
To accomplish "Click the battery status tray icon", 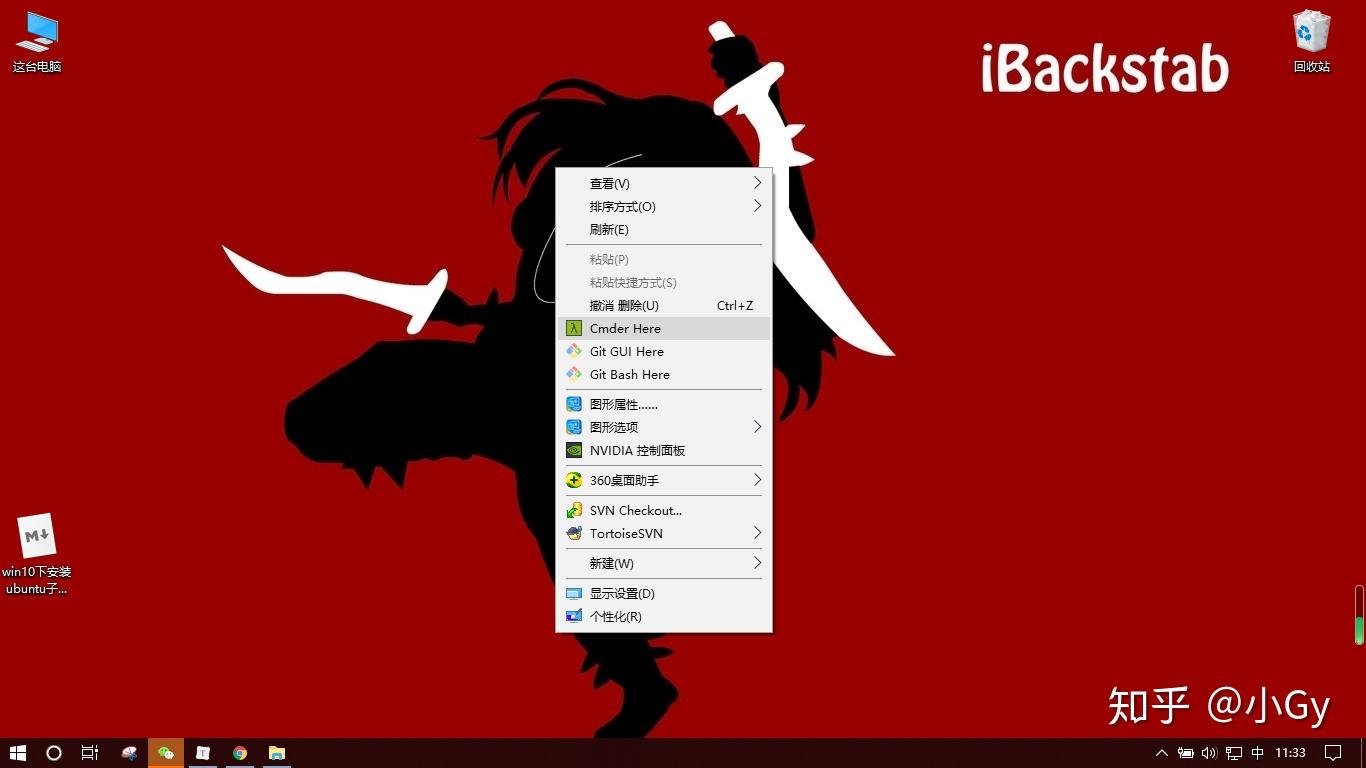I will coord(1186,753).
